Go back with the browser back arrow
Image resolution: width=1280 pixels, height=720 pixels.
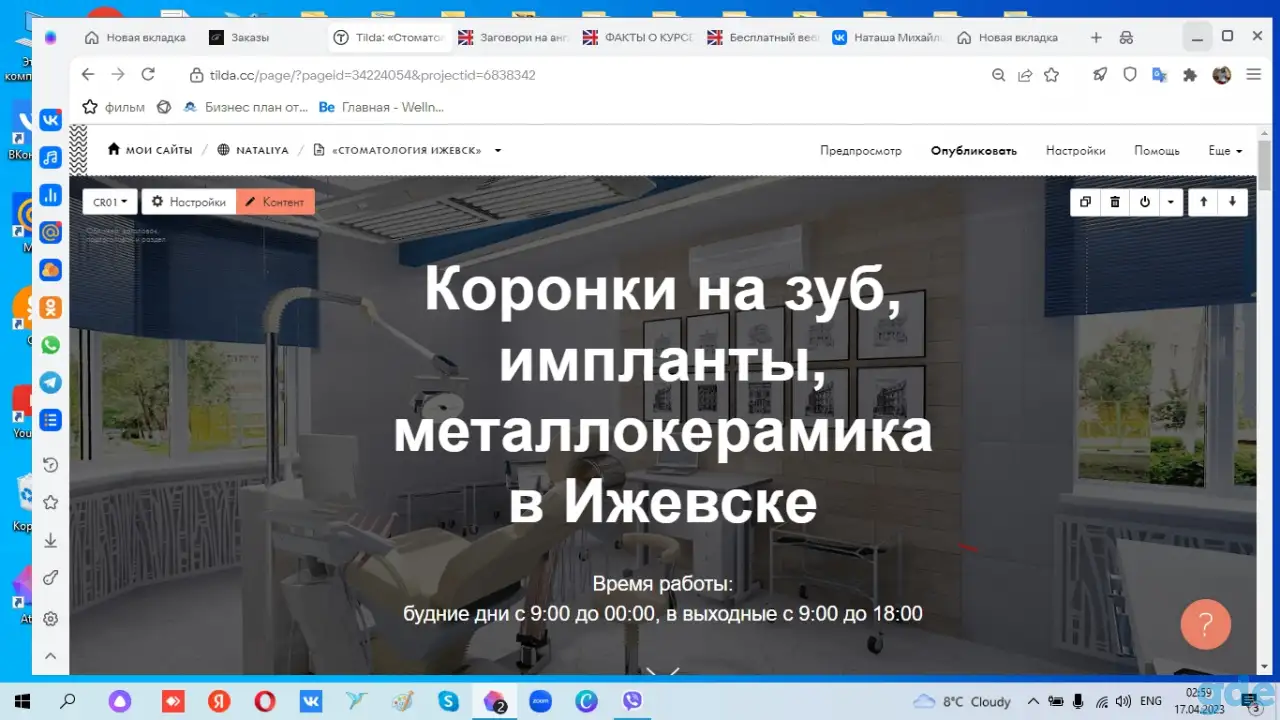click(x=88, y=75)
